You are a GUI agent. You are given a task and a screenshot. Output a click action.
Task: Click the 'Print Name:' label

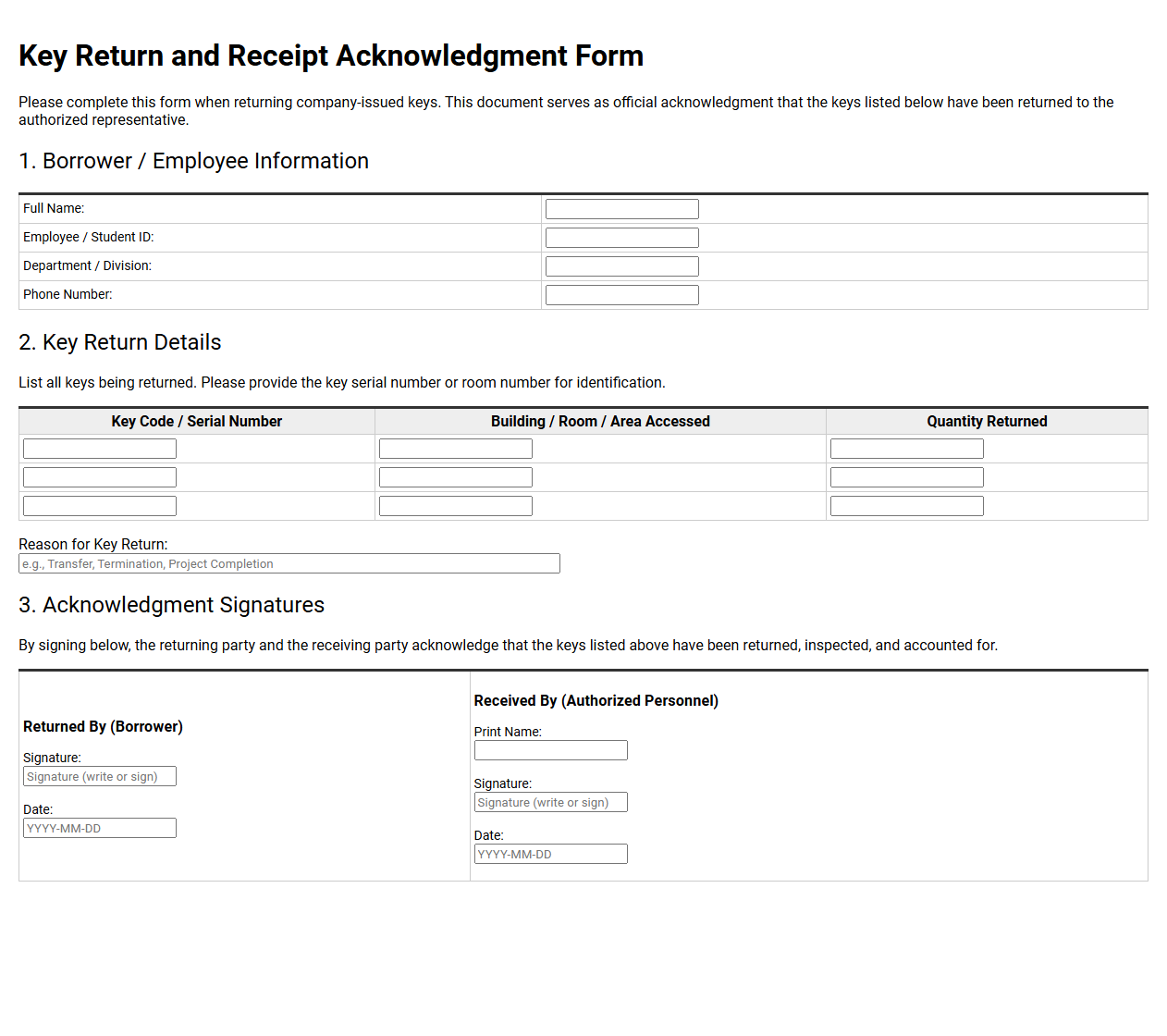coord(508,731)
